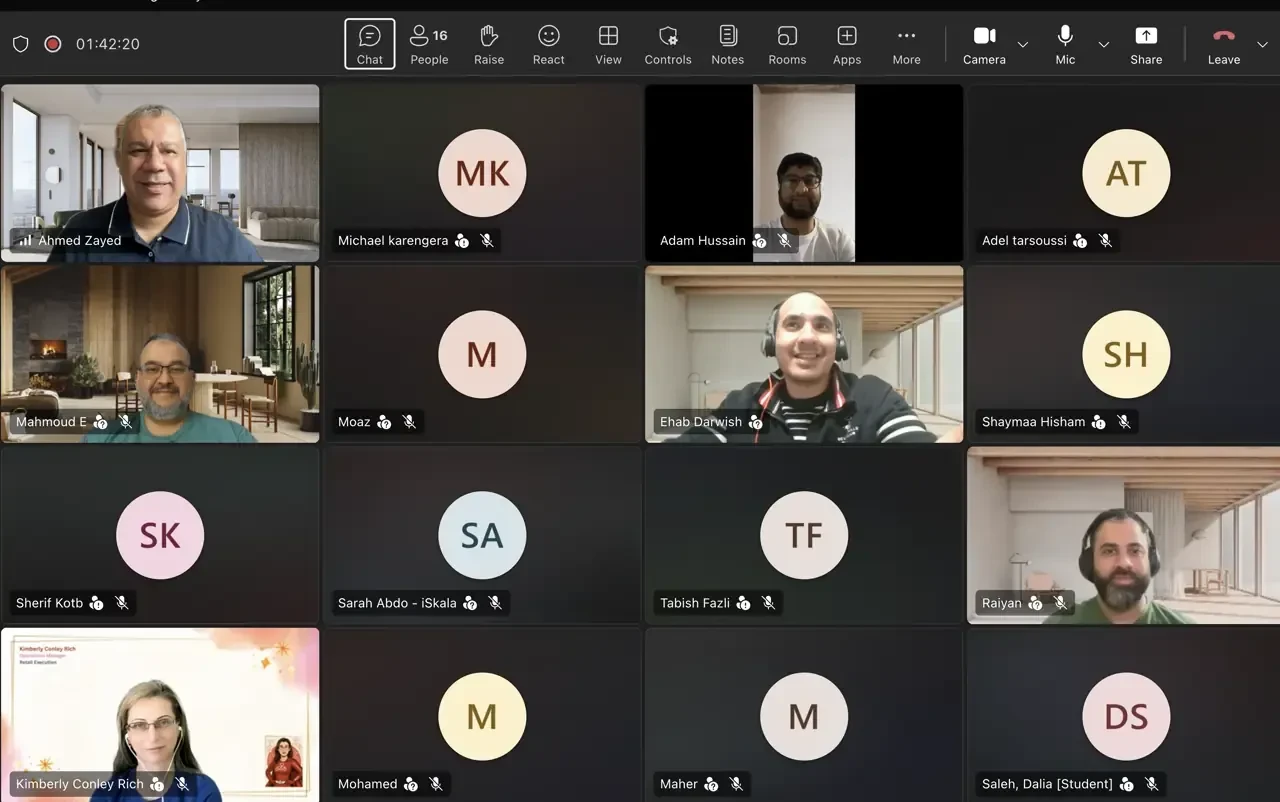Click the muted mic icon for Michael karengera
The width and height of the screenshot is (1280, 802).
(x=487, y=241)
